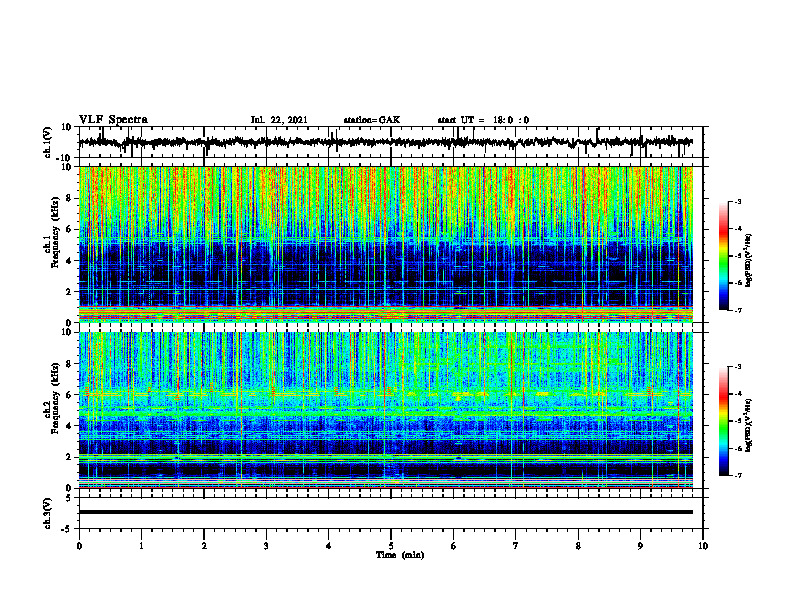Click the 'VLF Spectra' title text

(x=113, y=120)
